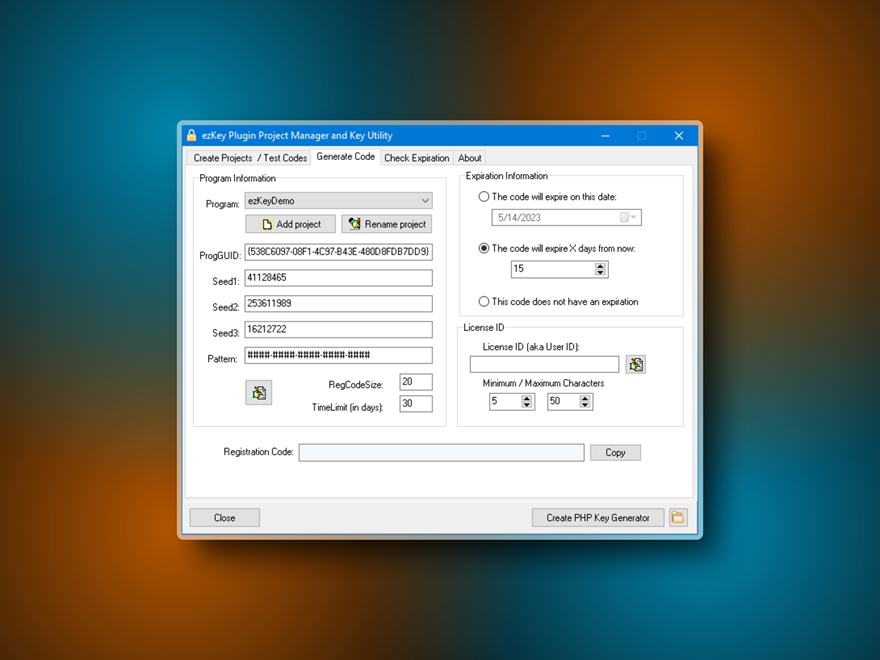Screen dimensions: 880x660
Task: Go to the About tab
Action: point(469,158)
